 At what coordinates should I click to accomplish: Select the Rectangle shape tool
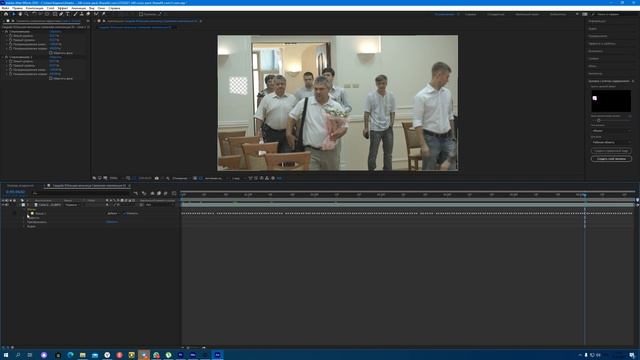click(x=55, y=14)
